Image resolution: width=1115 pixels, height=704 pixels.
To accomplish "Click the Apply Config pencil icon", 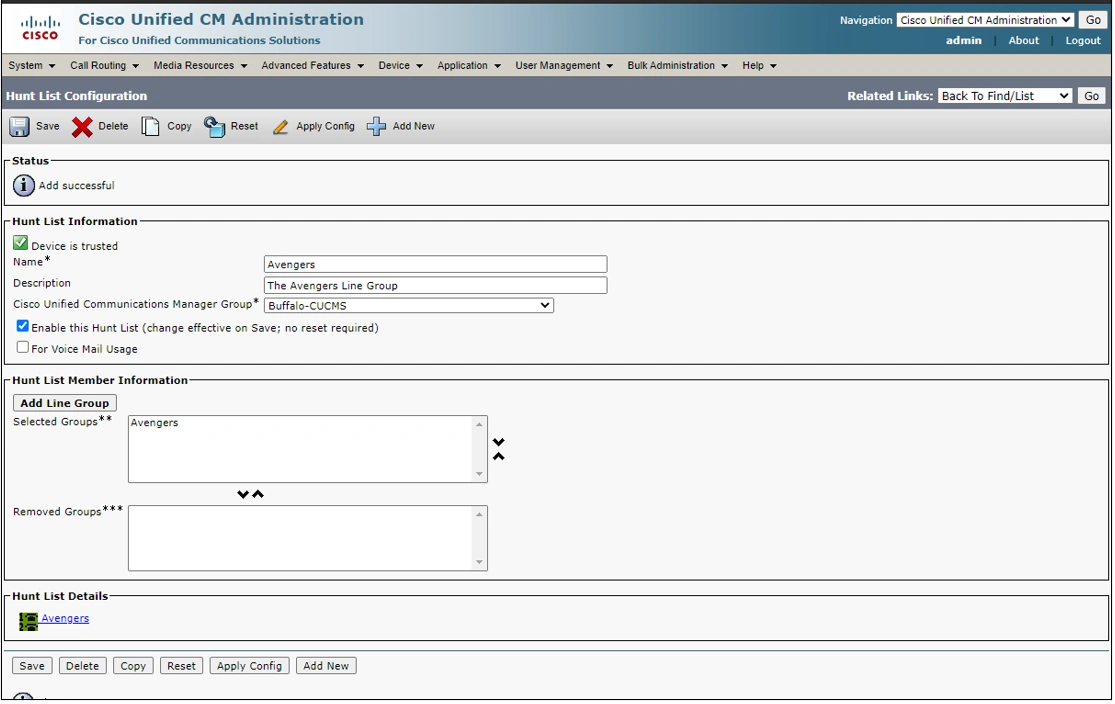I will point(281,127).
